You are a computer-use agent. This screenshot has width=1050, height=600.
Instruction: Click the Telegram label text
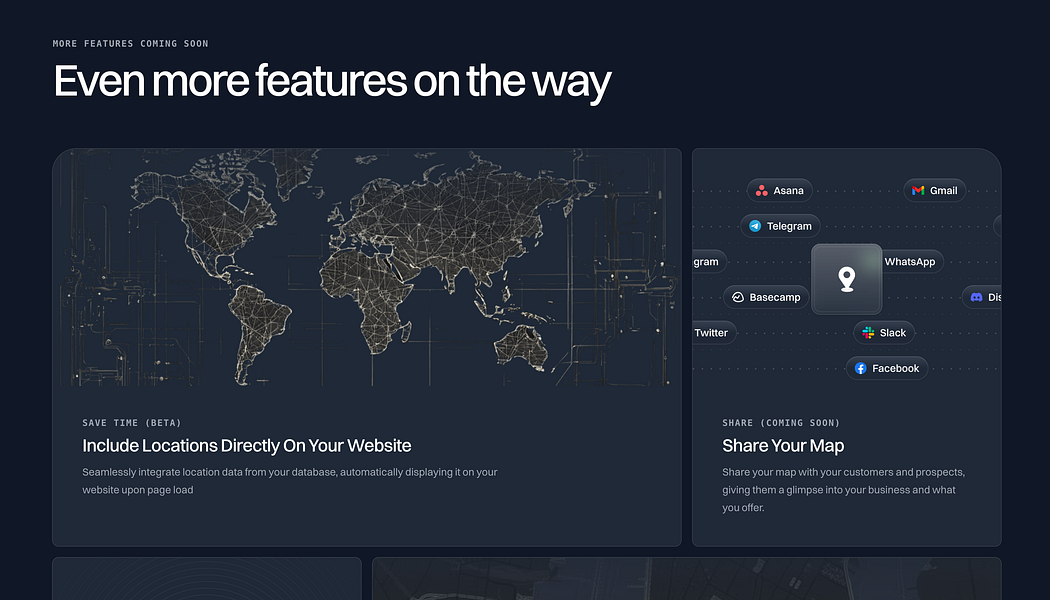(x=789, y=226)
